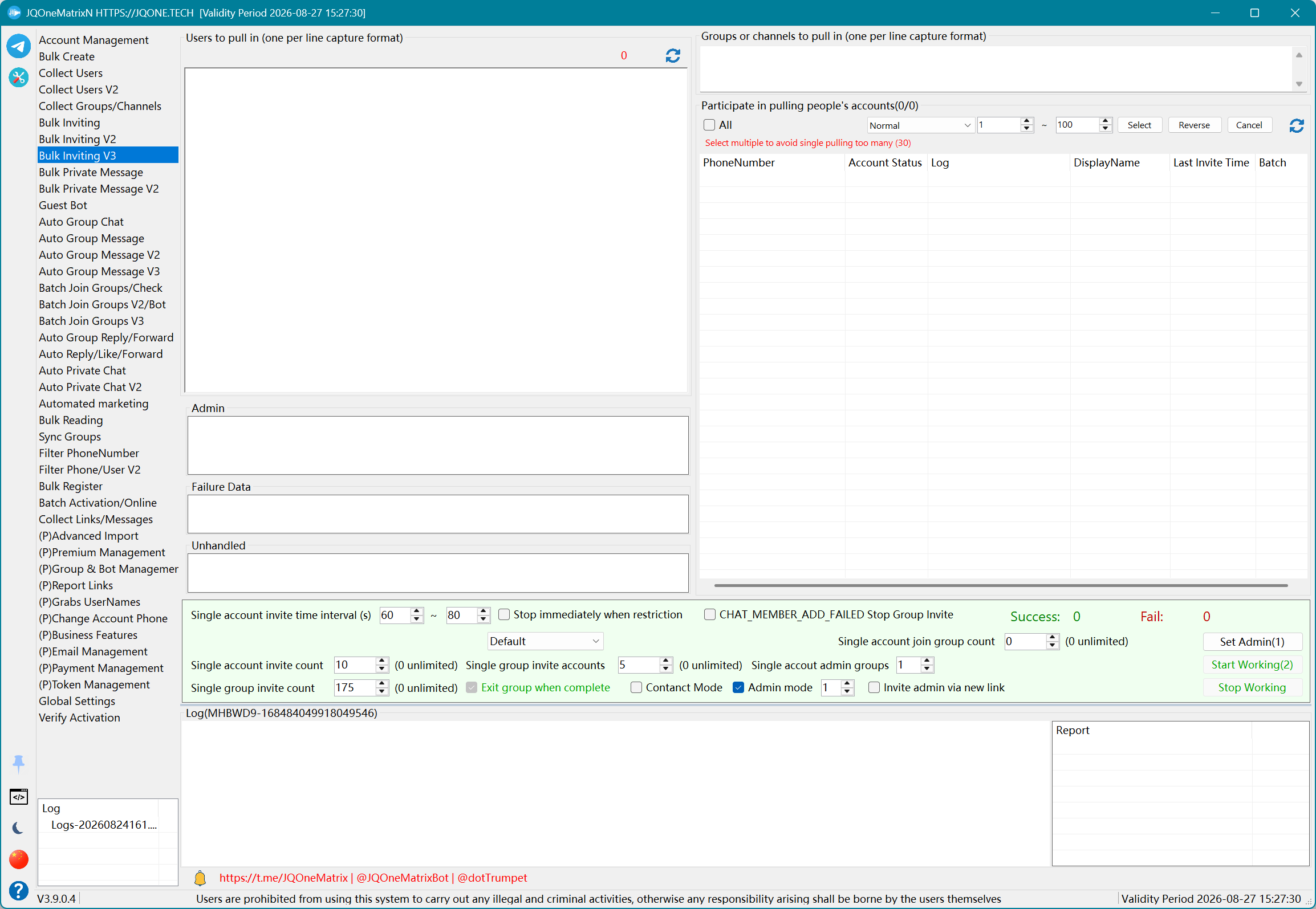Check the All accounts checkbox
The width and height of the screenshot is (1316, 909).
[709, 125]
